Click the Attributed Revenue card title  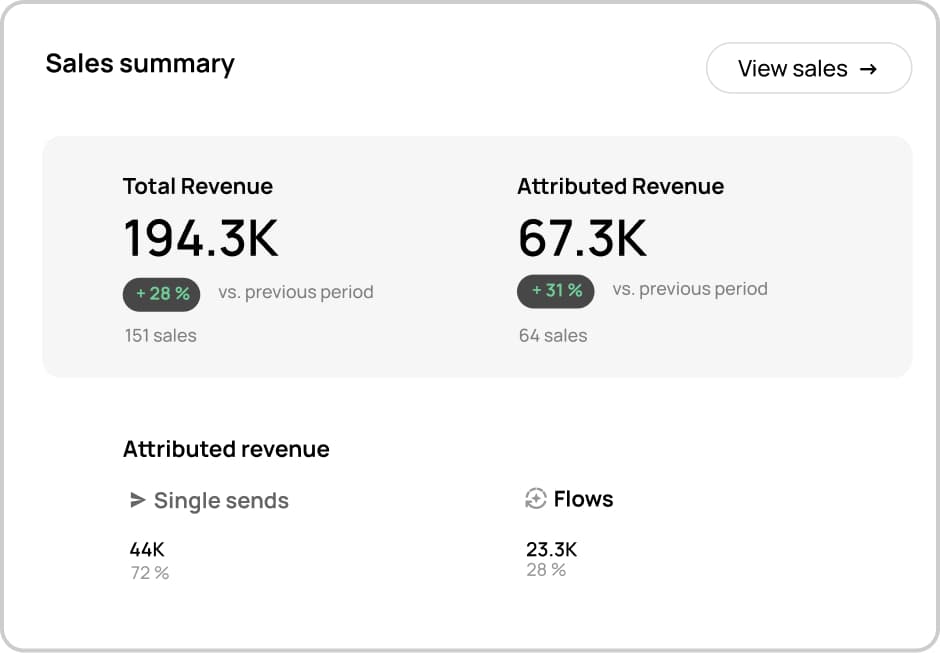(620, 186)
